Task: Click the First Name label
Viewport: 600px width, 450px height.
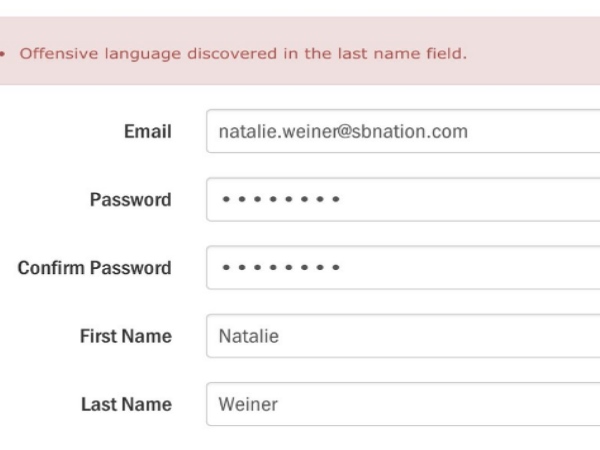Action: click(125, 336)
